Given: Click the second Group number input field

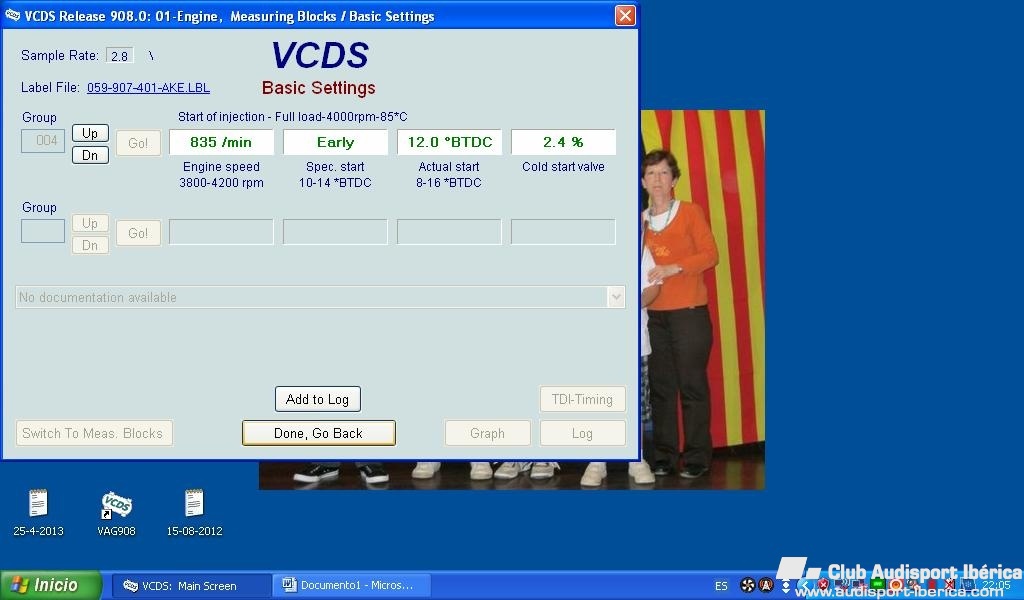Looking at the screenshot, I should 43,232.
